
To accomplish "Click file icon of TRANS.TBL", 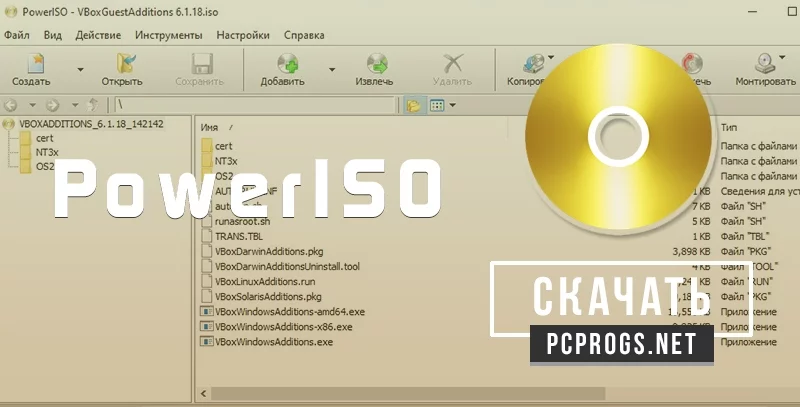I will (x=206, y=236).
